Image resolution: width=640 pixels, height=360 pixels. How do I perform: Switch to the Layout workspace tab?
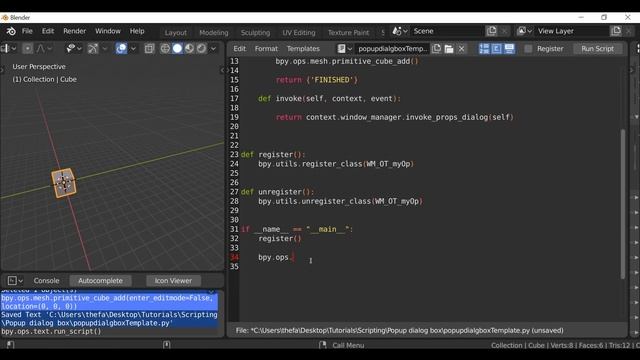(176, 32)
